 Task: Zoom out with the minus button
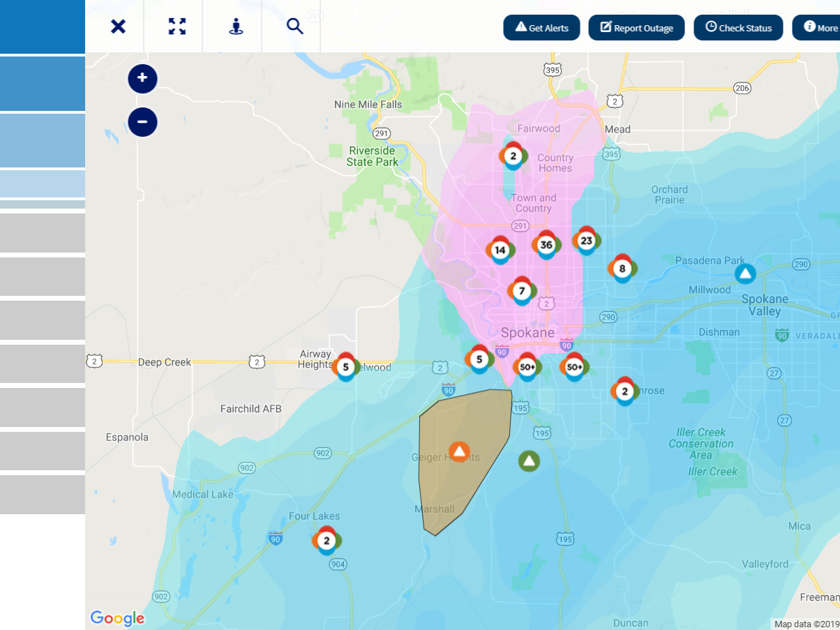pos(143,122)
